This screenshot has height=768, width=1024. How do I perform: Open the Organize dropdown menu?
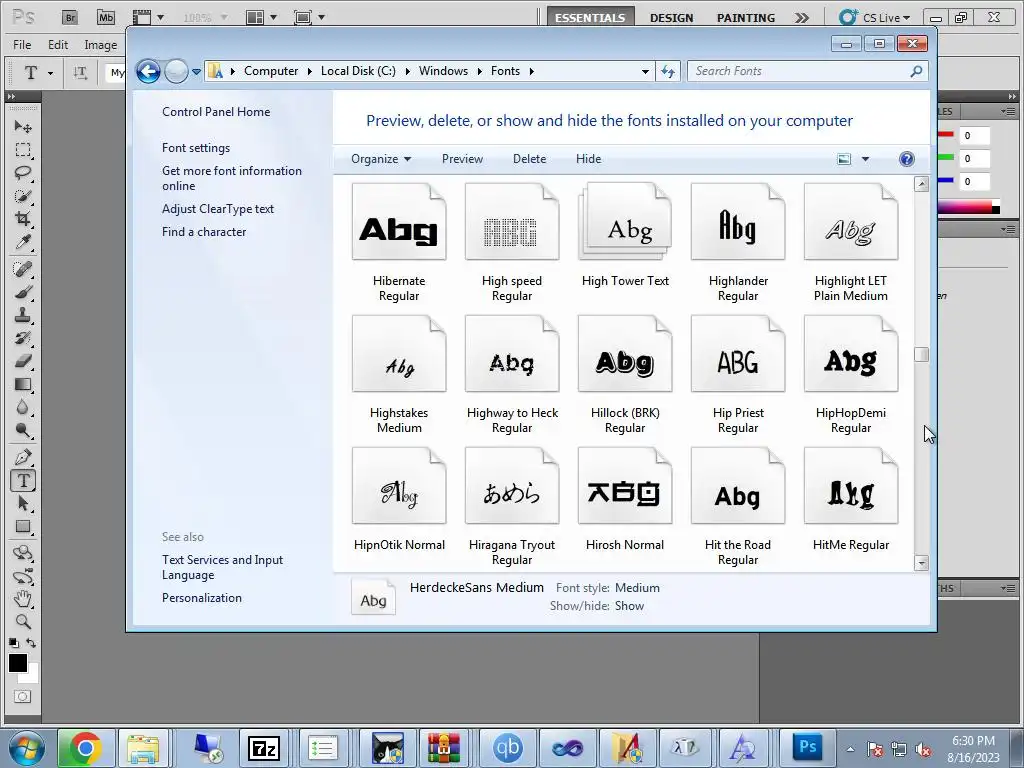click(x=381, y=159)
